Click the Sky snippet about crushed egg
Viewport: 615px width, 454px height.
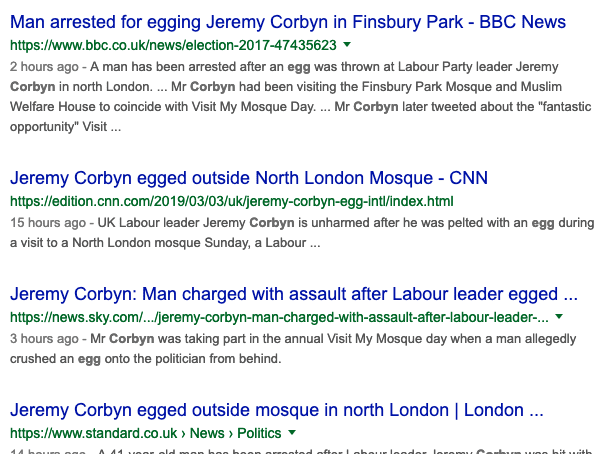click(293, 349)
